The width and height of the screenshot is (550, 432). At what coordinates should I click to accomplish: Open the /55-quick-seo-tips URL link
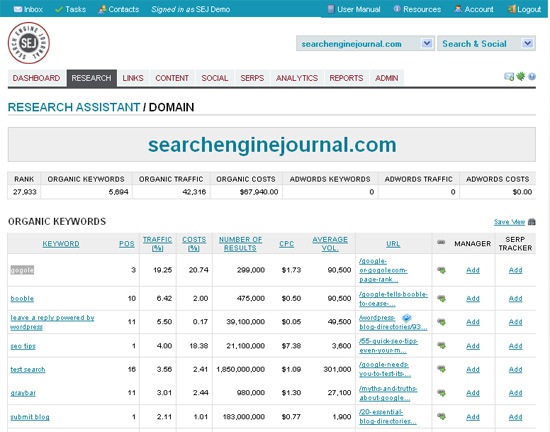(388, 346)
